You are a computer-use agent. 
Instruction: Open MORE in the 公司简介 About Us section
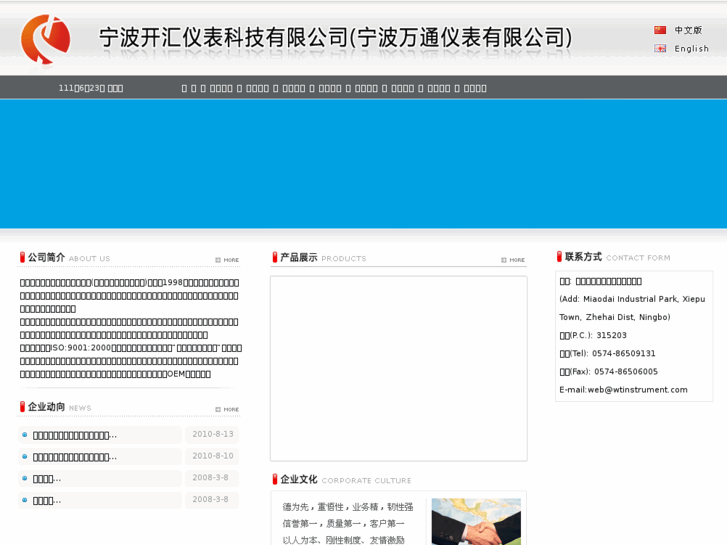point(227,260)
